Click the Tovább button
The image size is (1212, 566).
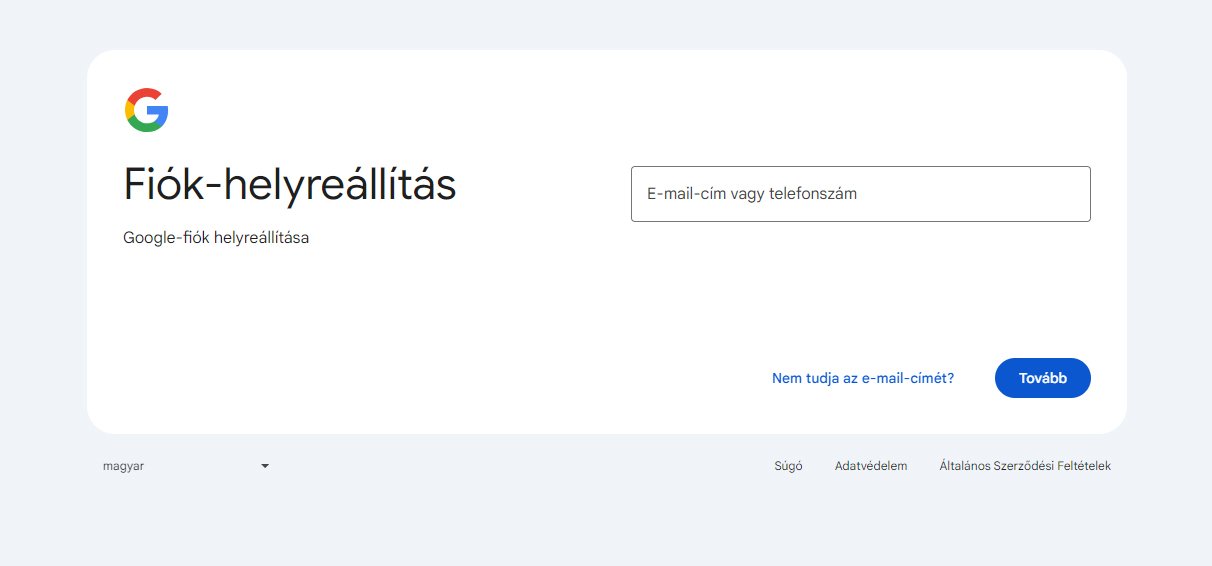[1042, 378]
